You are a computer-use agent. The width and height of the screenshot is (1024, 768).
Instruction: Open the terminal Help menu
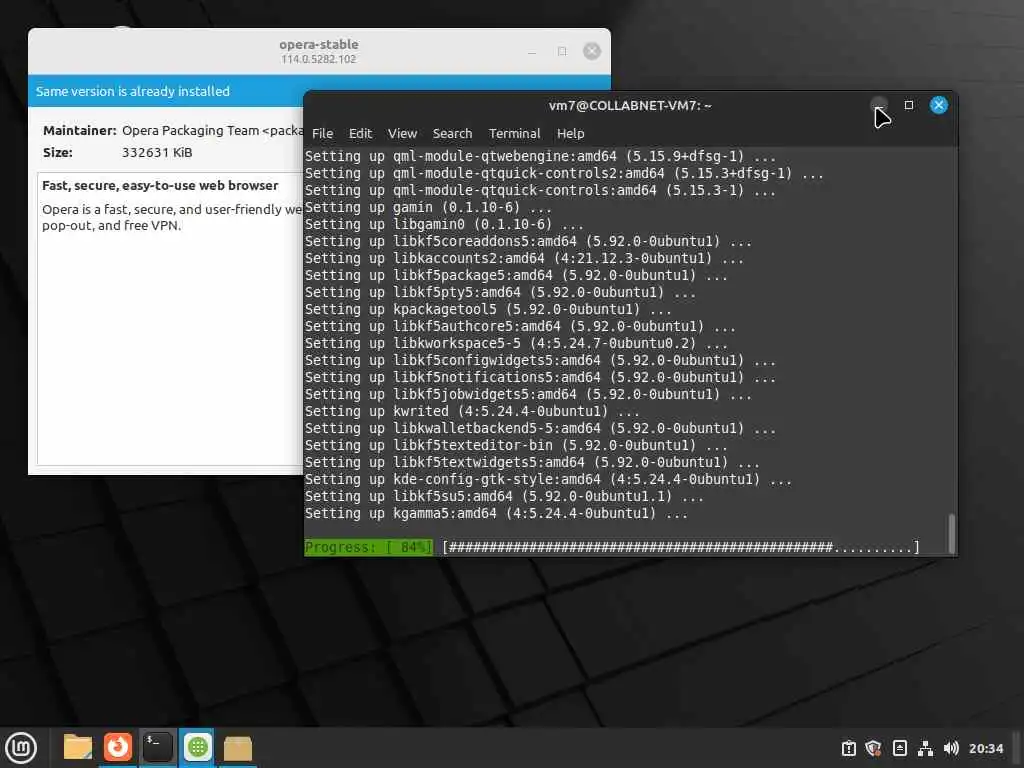571,133
